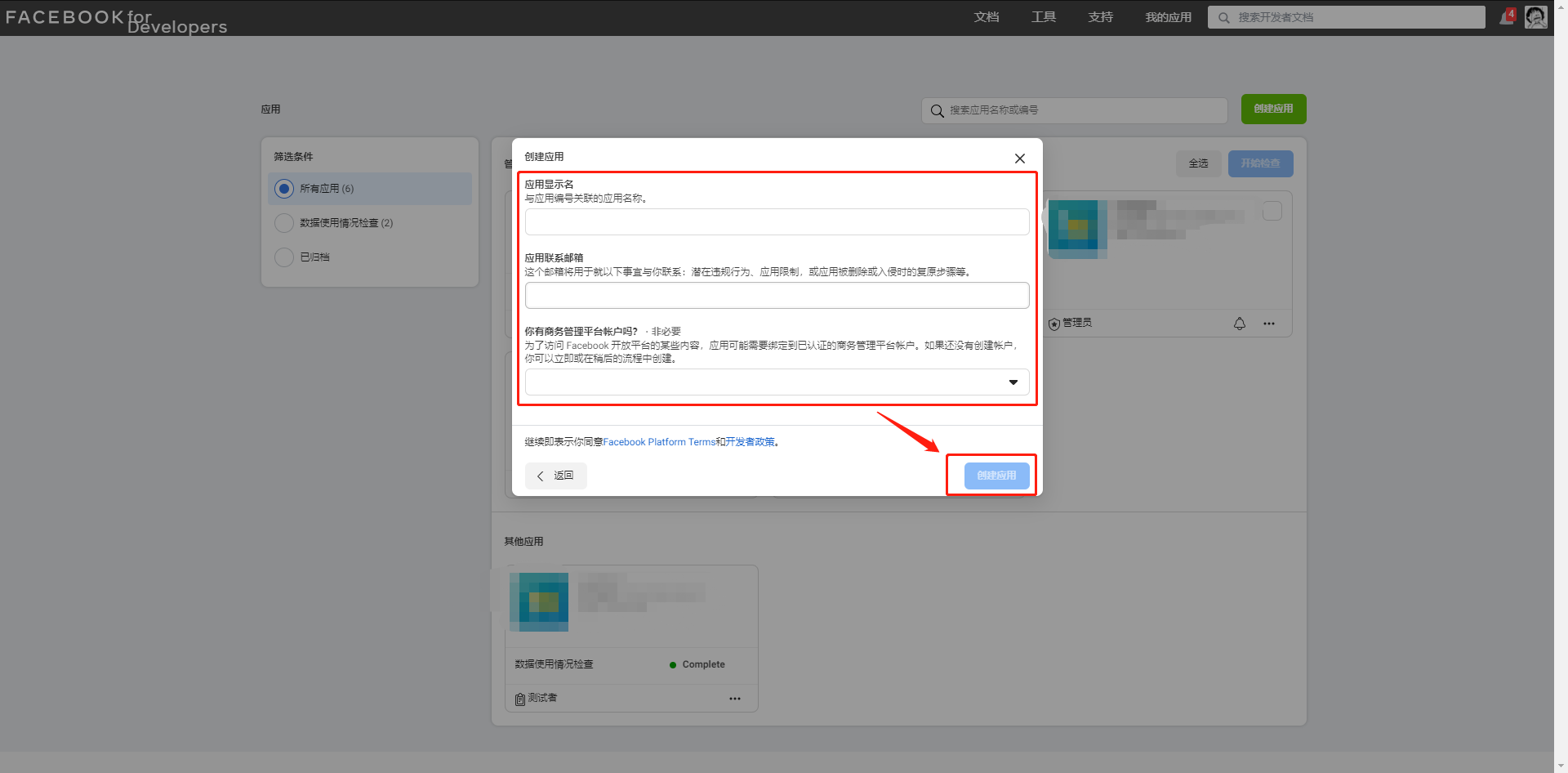Image resolution: width=1568 pixels, height=773 pixels.
Task: Open the Facebook Platform Terms link
Action: 659,442
